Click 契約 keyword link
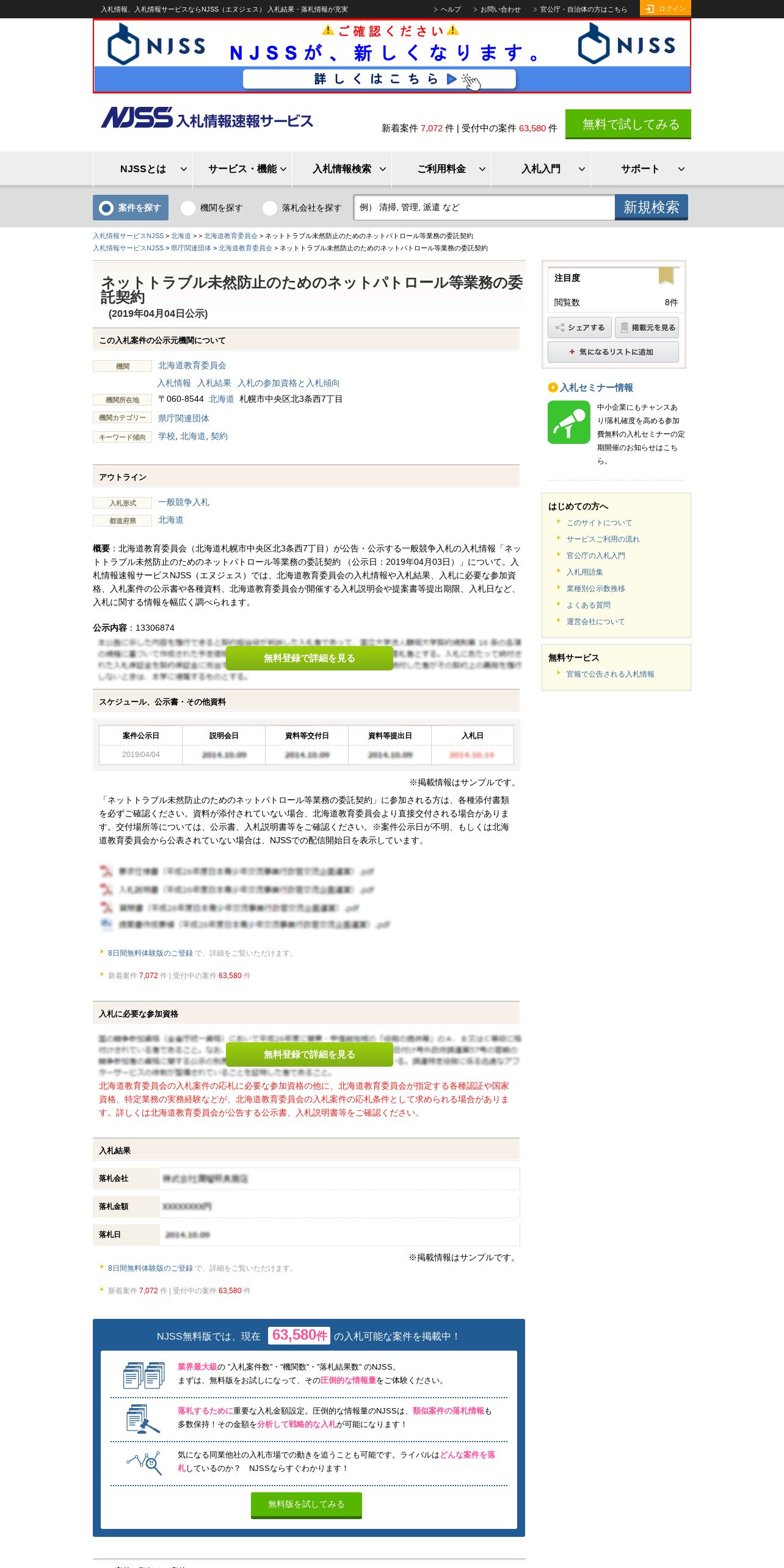The image size is (784, 1568). (219, 436)
